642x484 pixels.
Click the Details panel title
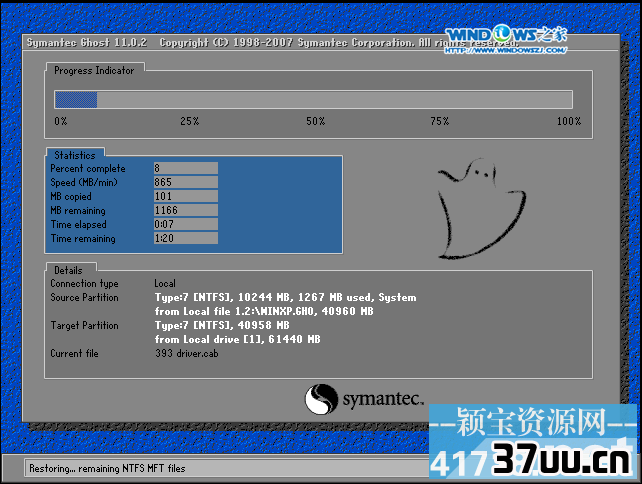point(68,270)
